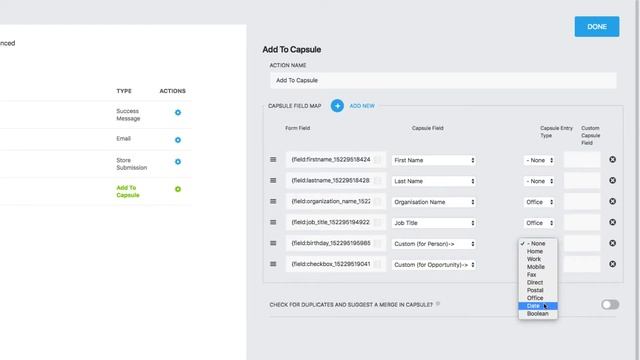
Task: Open the Last Name capsule field dropdown
Action: (434, 181)
